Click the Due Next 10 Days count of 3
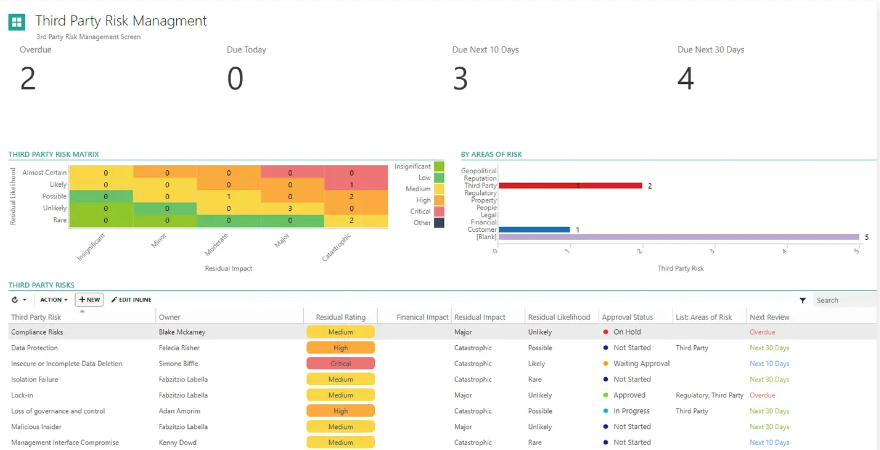880x450 pixels. coord(460,79)
